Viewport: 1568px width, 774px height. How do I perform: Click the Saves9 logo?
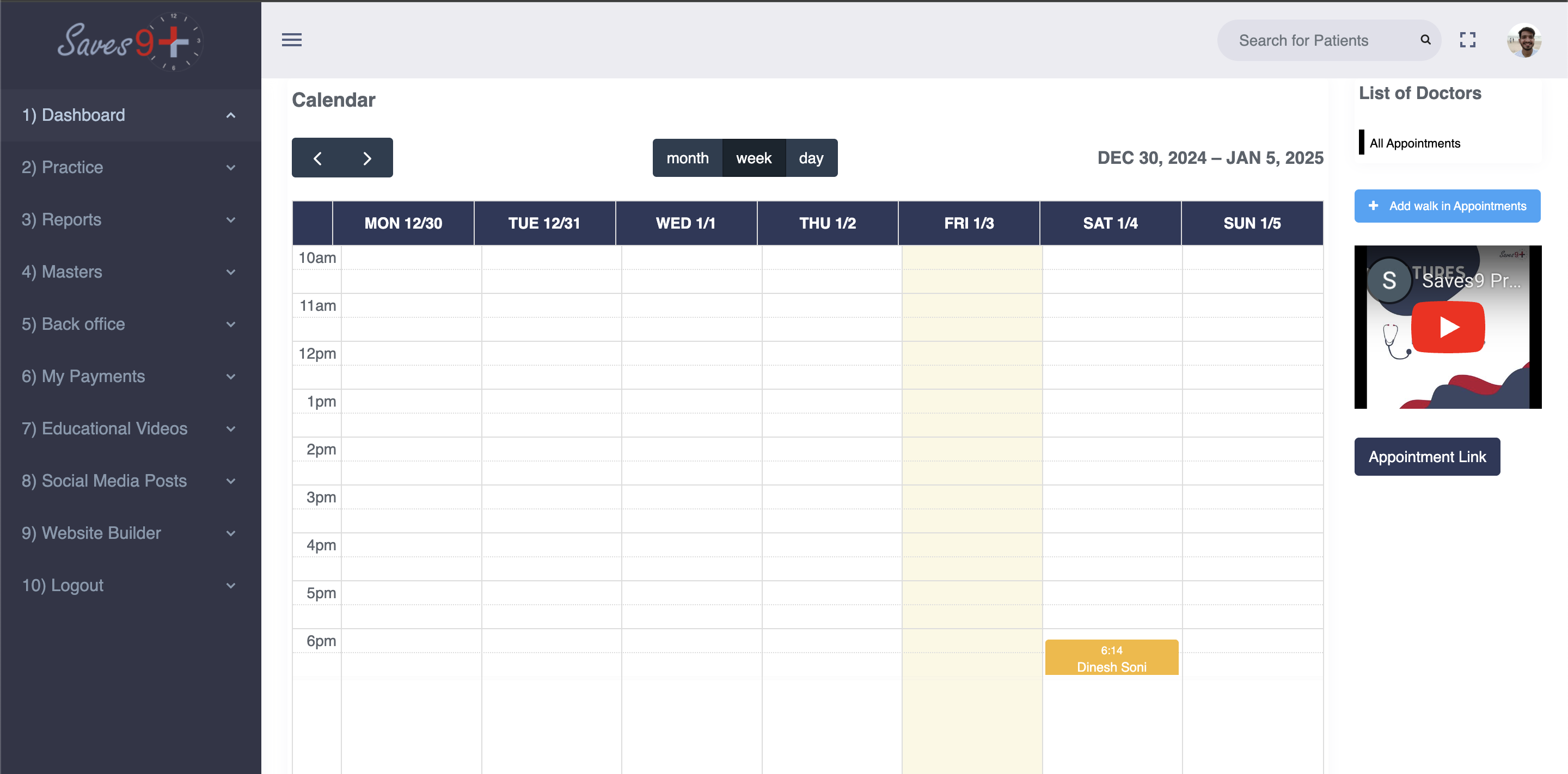pyautogui.click(x=130, y=41)
